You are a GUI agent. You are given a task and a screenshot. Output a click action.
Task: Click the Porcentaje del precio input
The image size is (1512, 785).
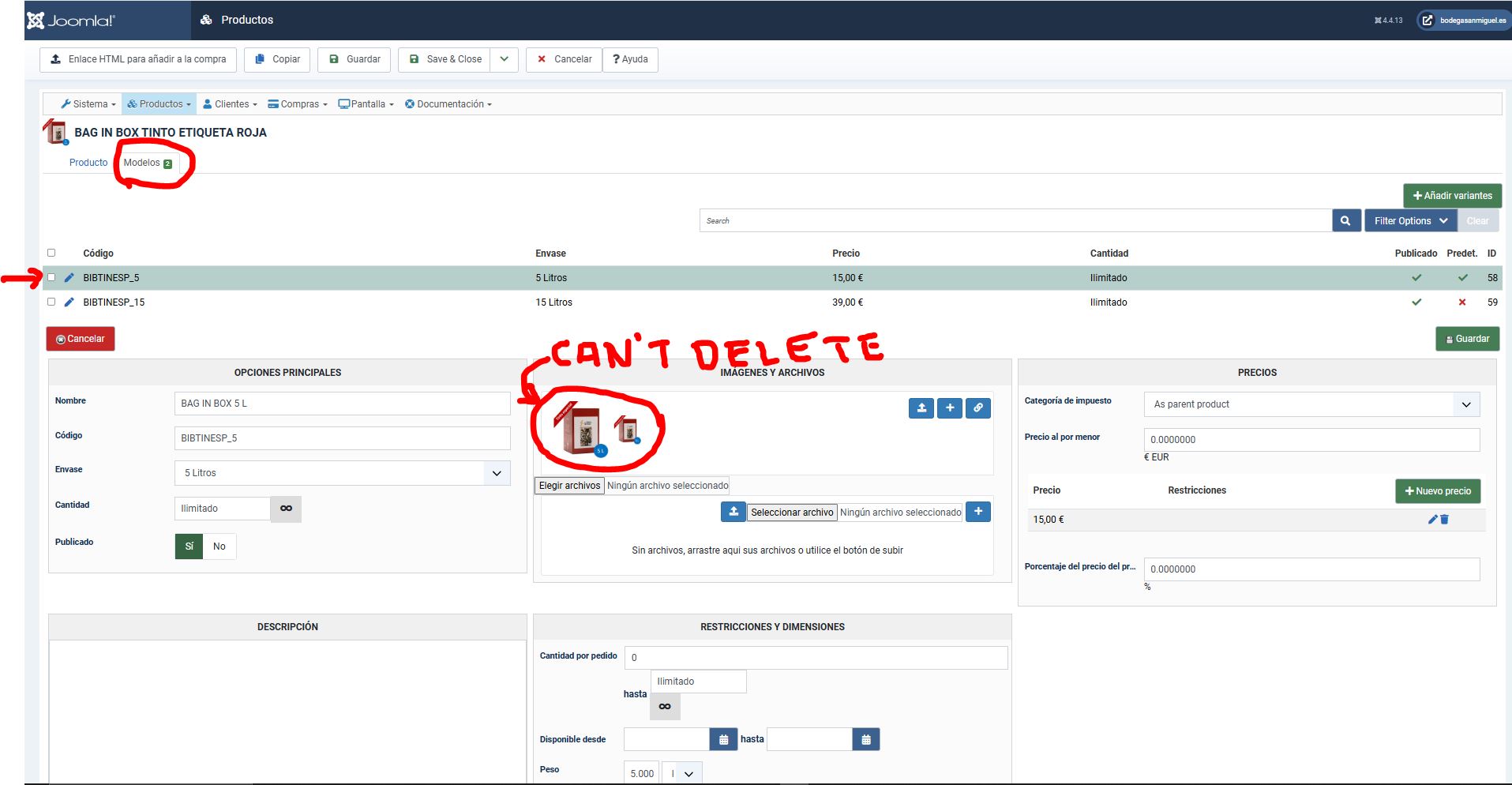point(1311,569)
